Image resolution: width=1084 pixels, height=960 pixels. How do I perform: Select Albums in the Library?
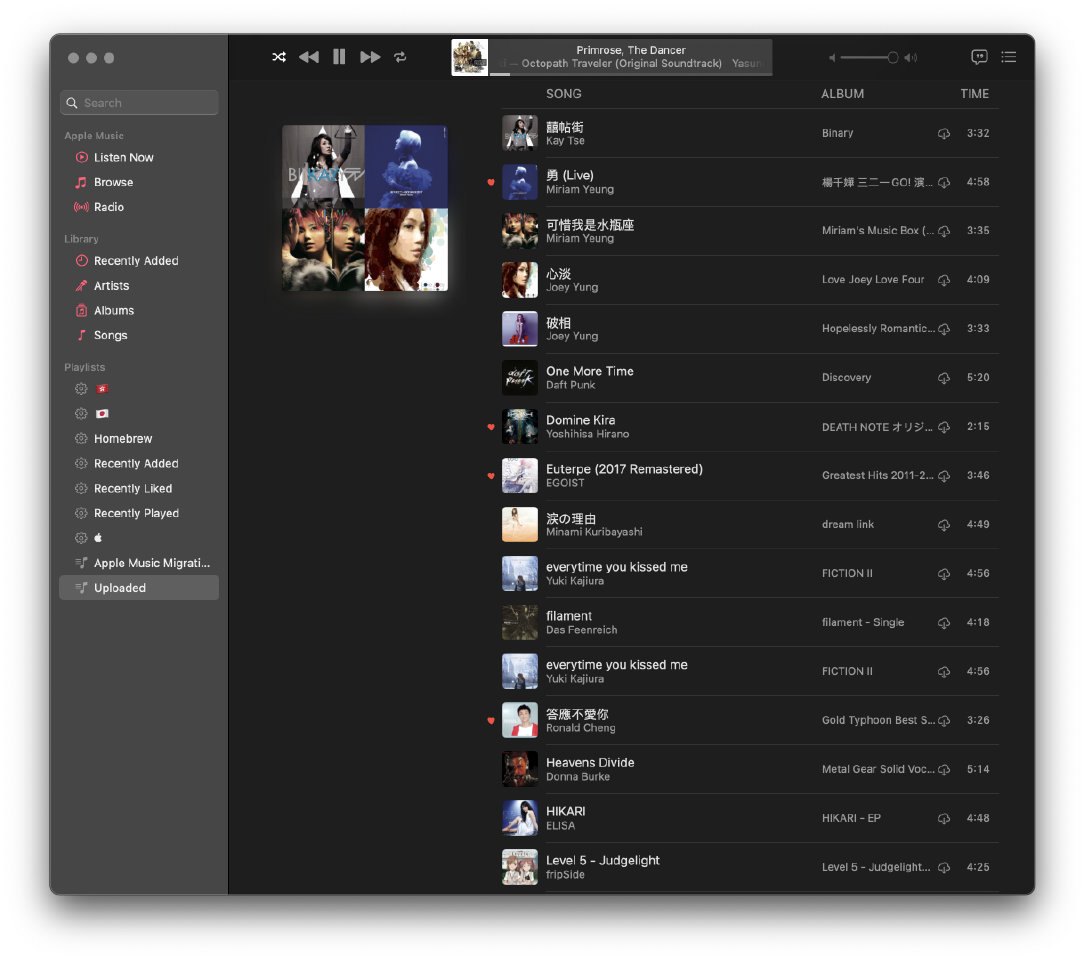coord(114,310)
